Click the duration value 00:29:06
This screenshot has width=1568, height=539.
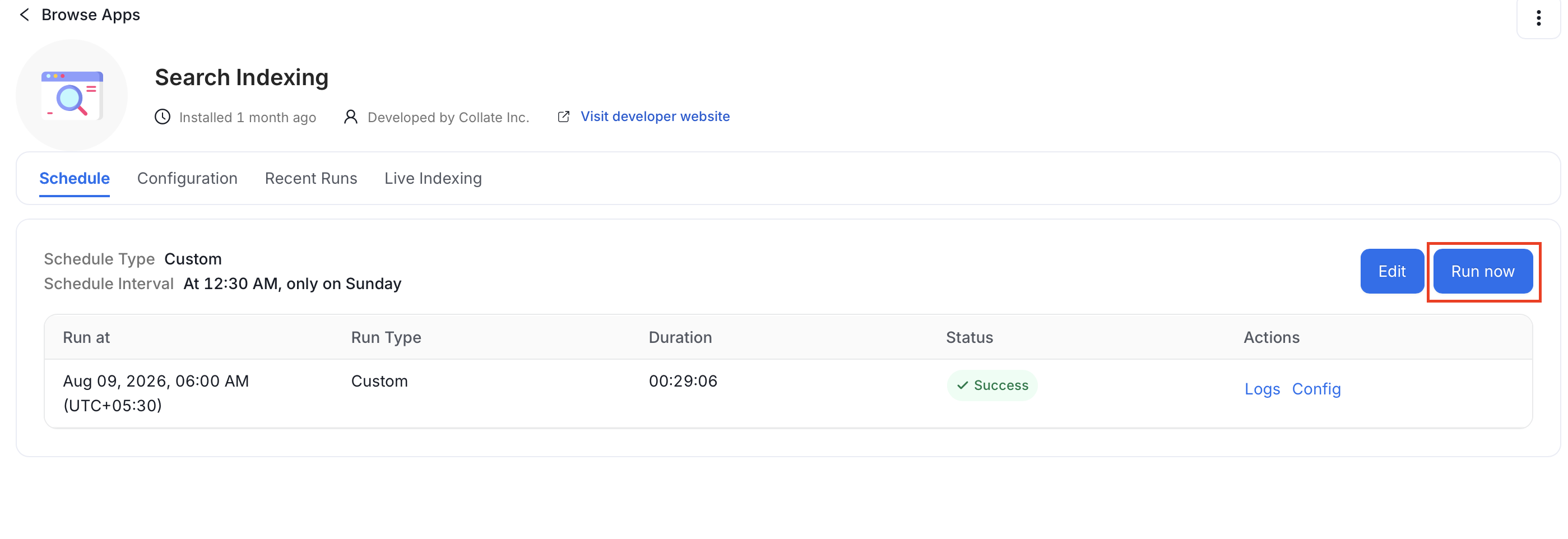click(683, 382)
